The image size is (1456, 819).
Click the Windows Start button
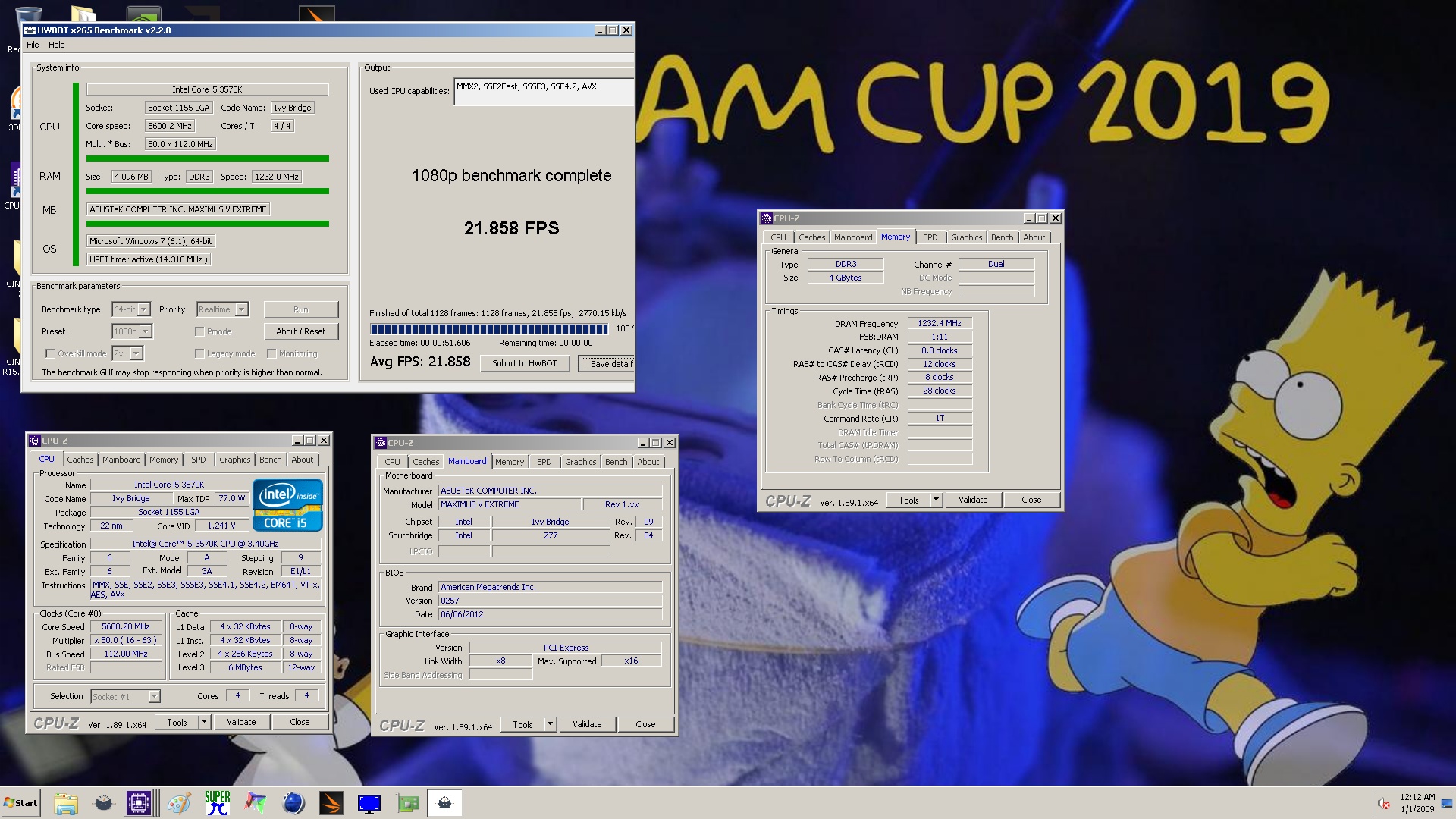21,803
